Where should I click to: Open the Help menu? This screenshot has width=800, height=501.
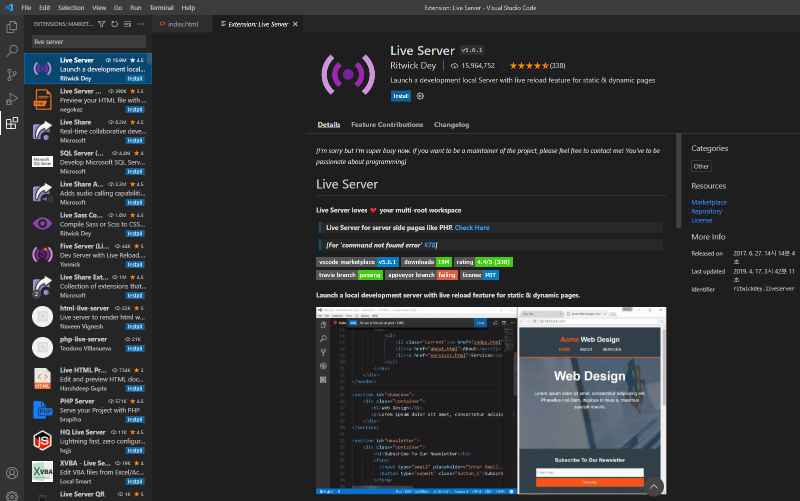(188, 8)
